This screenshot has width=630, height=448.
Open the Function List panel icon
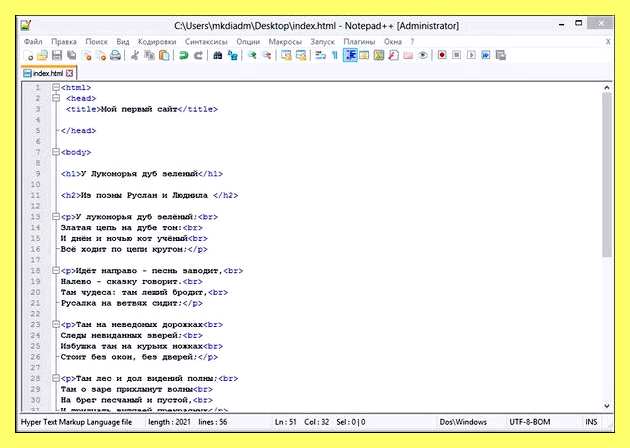(393, 55)
